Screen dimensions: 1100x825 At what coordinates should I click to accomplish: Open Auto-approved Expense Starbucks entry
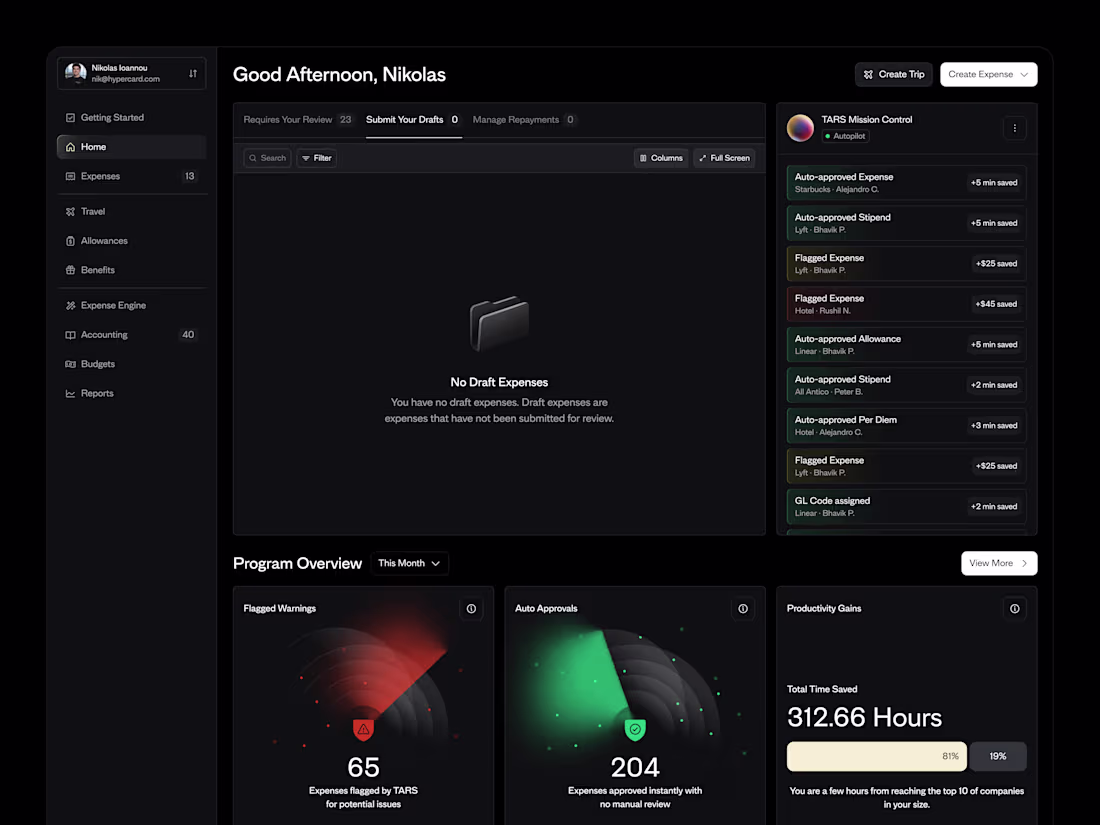[906, 183]
